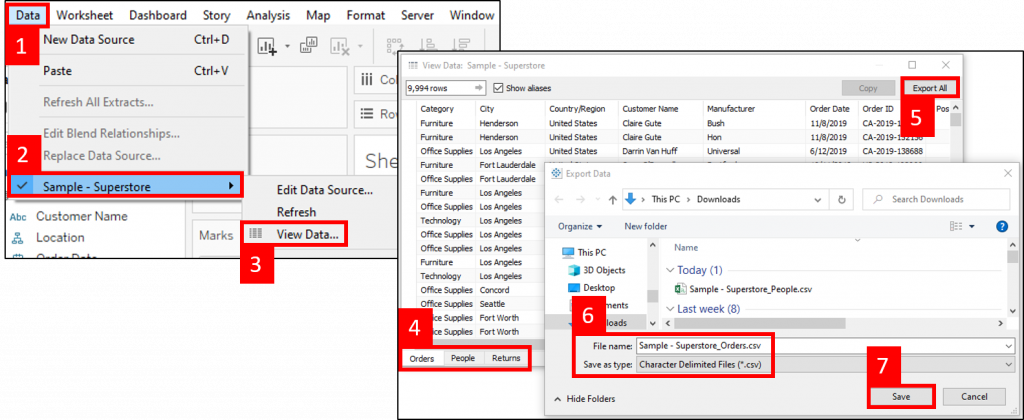The width and height of the screenshot is (1024, 420).
Task: Collapse the Today (1) group
Action: [x=670, y=270]
